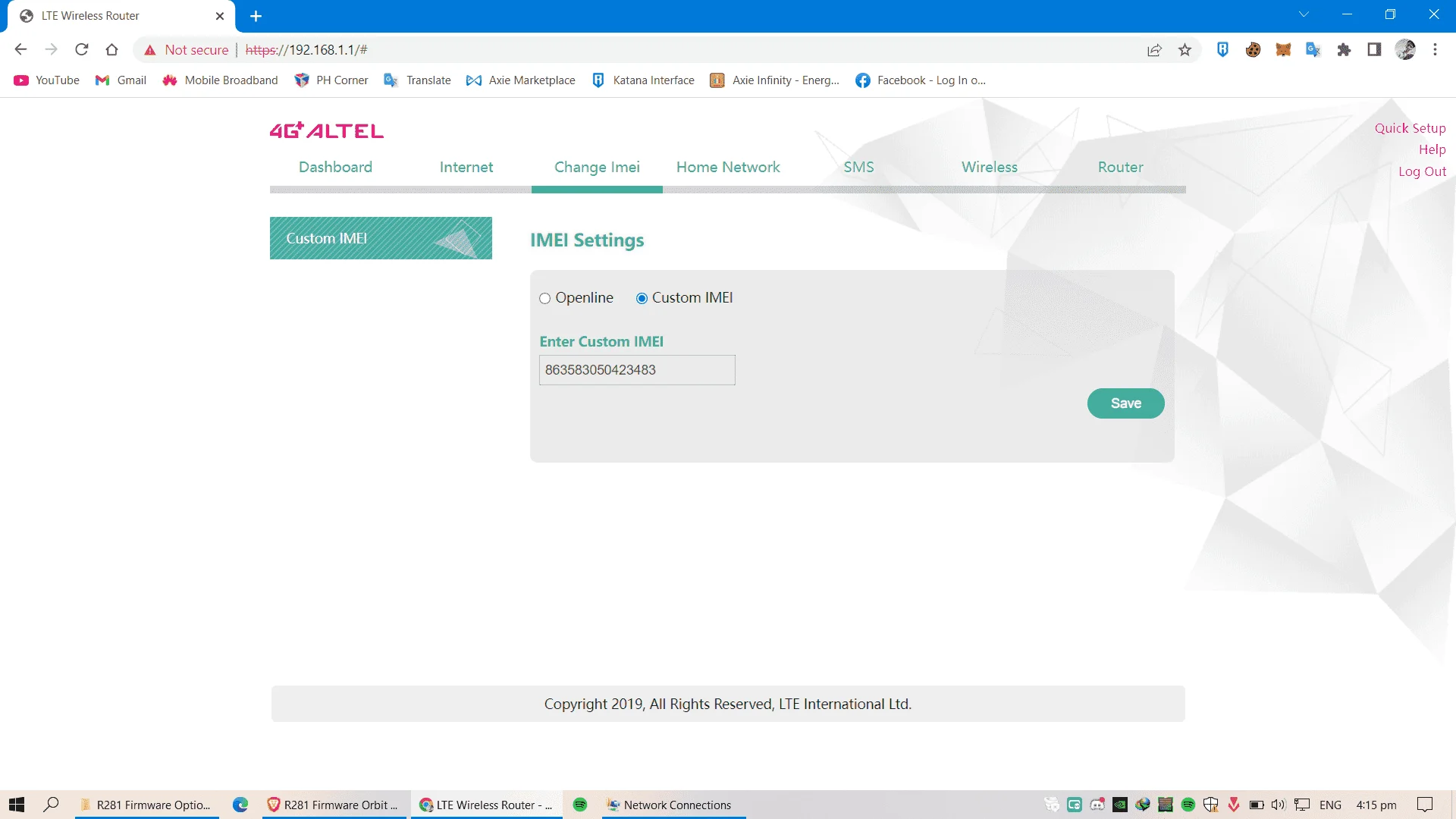Open the MetaMask fox extension
This screenshot has width=1456, height=819.
coord(1283,50)
